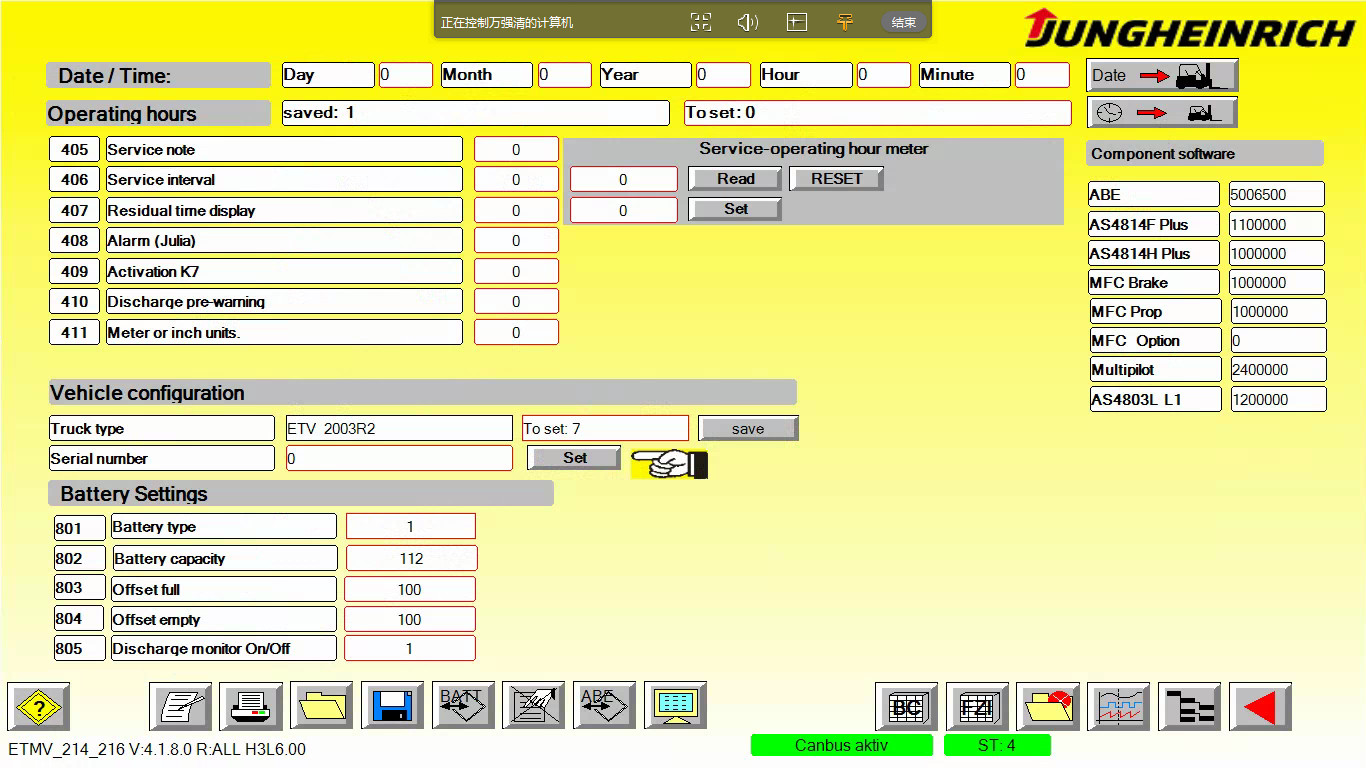The width and height of the screenshot is (1366, 768).
Task: Open the signal waveform chart icon
Action: 1118,707
